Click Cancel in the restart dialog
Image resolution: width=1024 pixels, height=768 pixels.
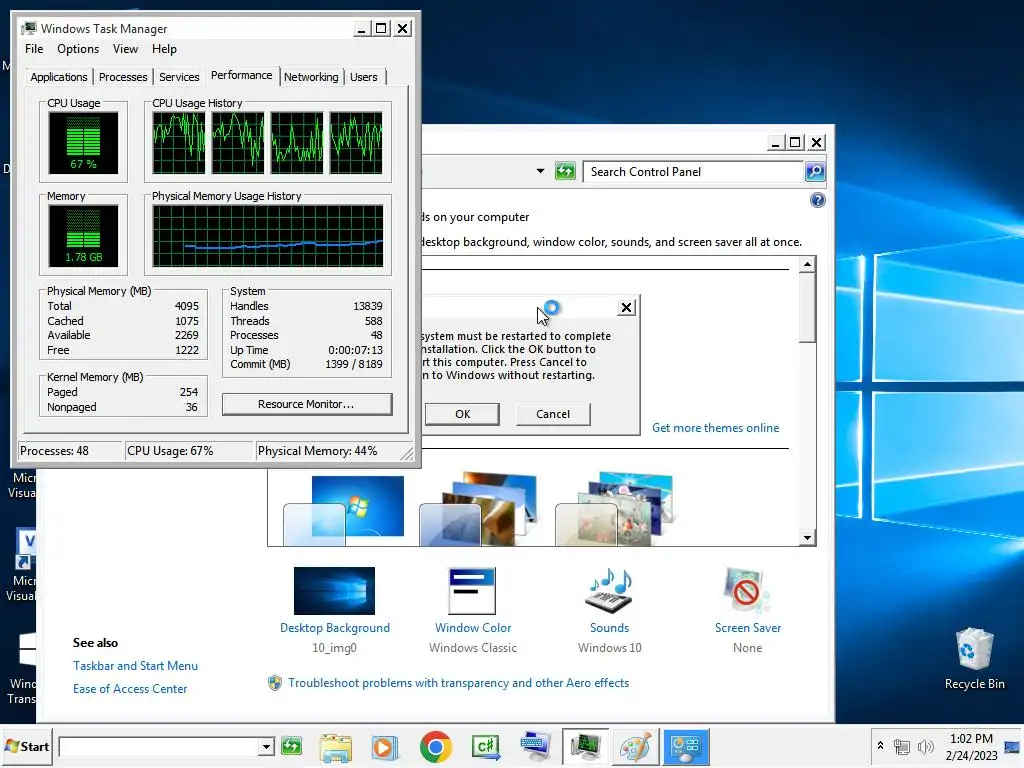tap(552, 414)
